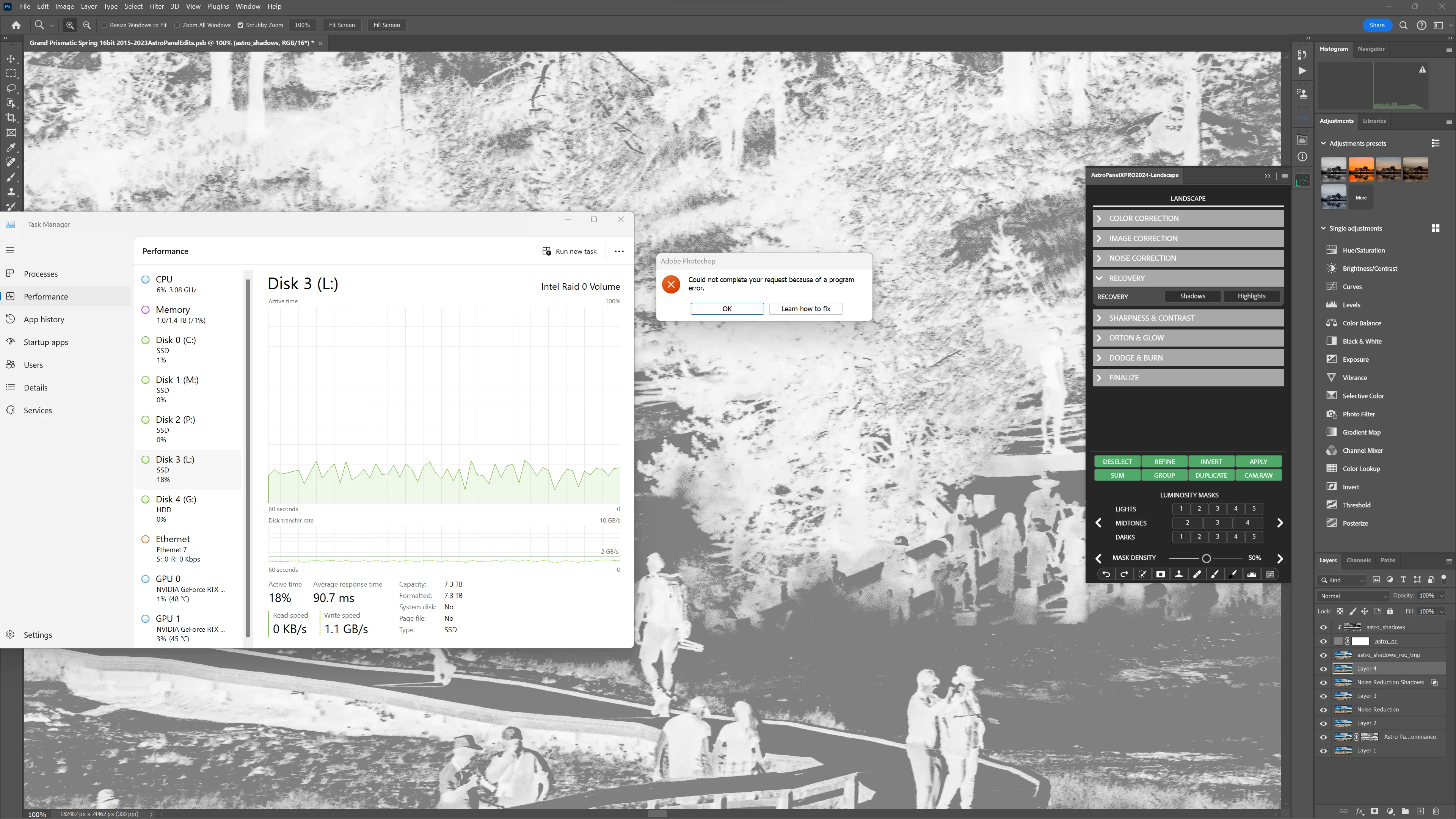Click the Home icon in options bar
Viewport: 1456px width, 819px height.
coord(16,25)
